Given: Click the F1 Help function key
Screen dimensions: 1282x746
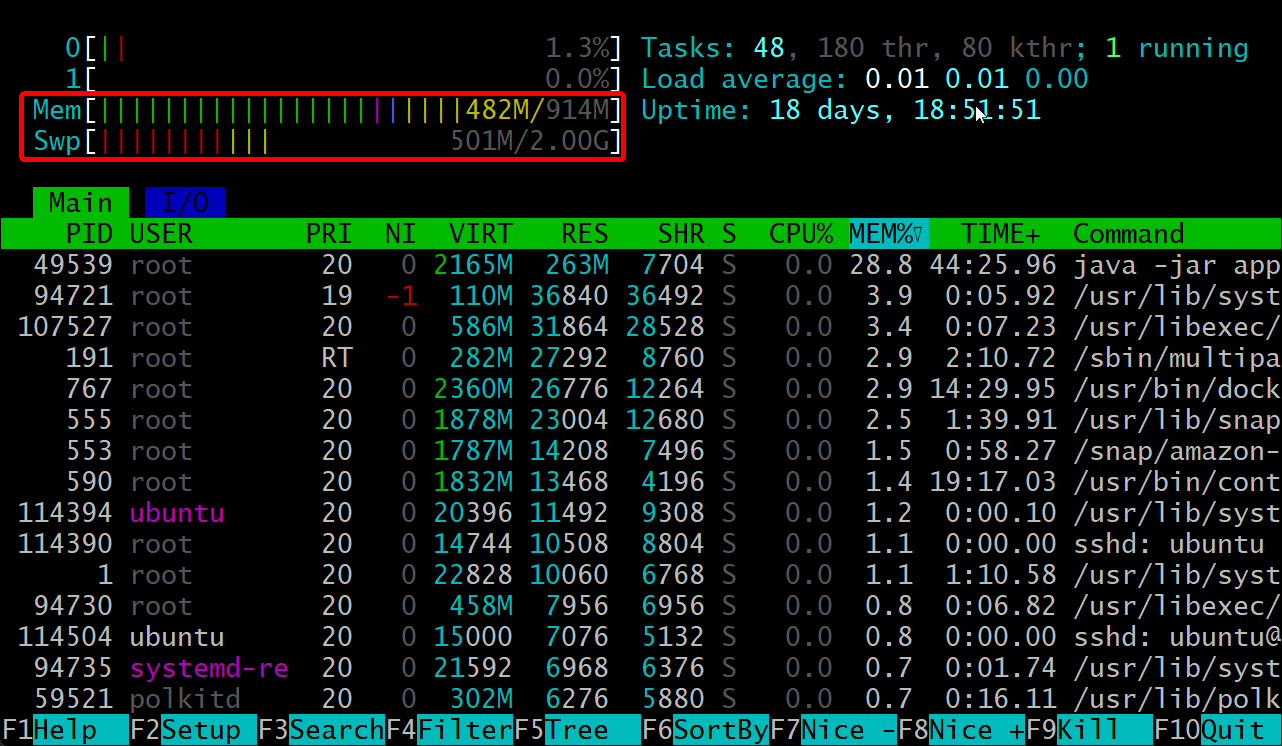Looking at the screenshot, I should click(x=64, y=730).
